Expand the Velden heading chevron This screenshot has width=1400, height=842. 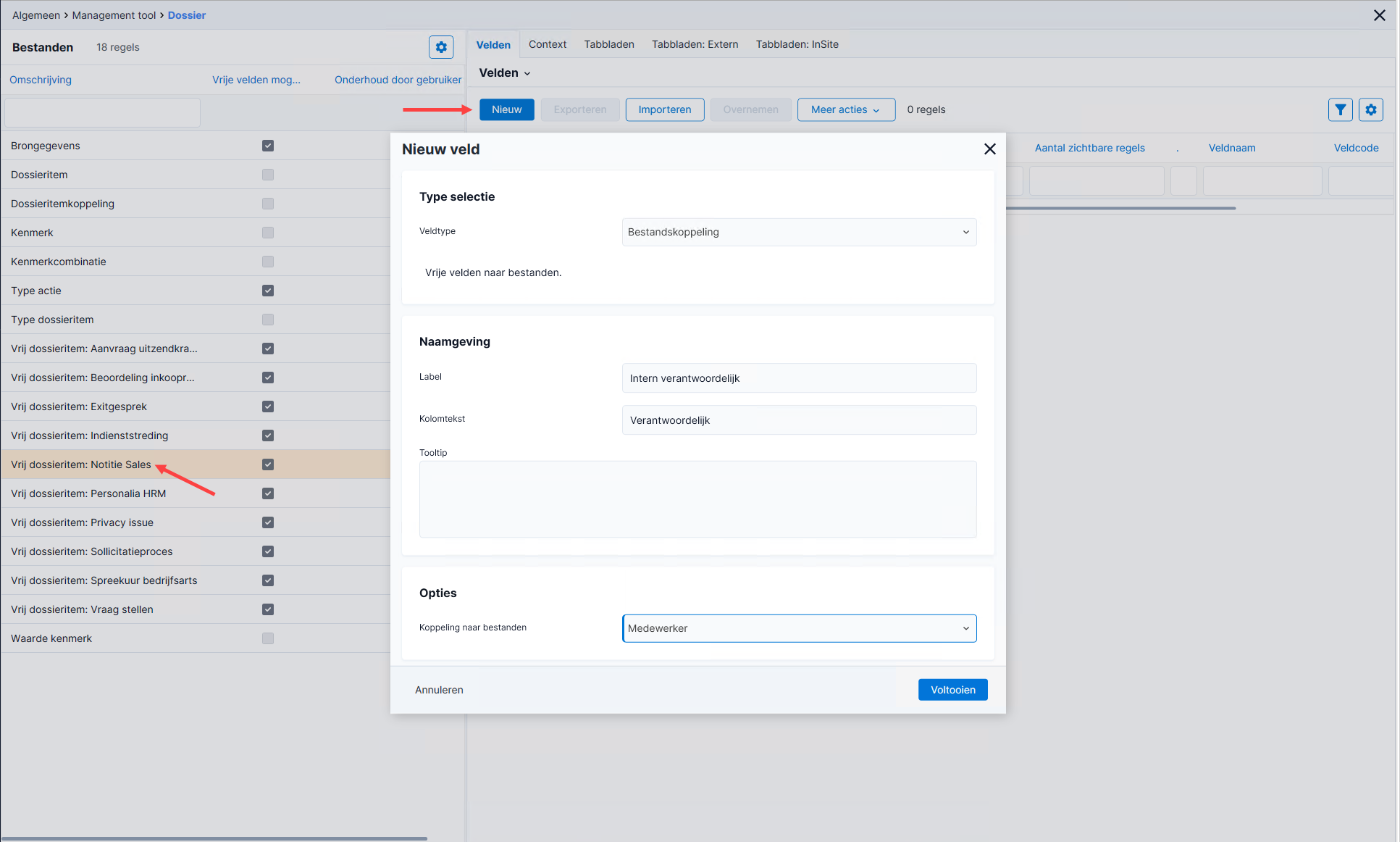pyautogui.click(x=527, y=73)
